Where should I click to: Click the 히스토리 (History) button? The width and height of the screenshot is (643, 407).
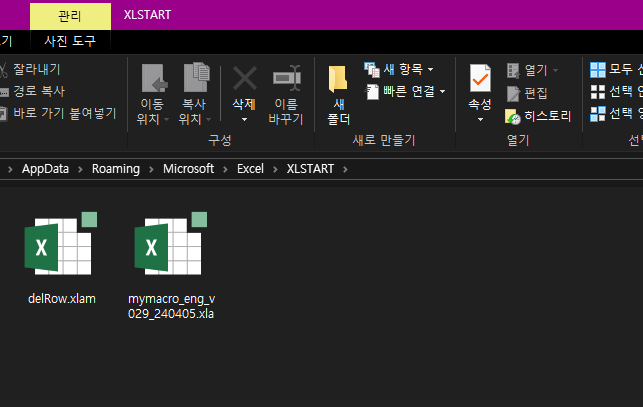[538, 116]
